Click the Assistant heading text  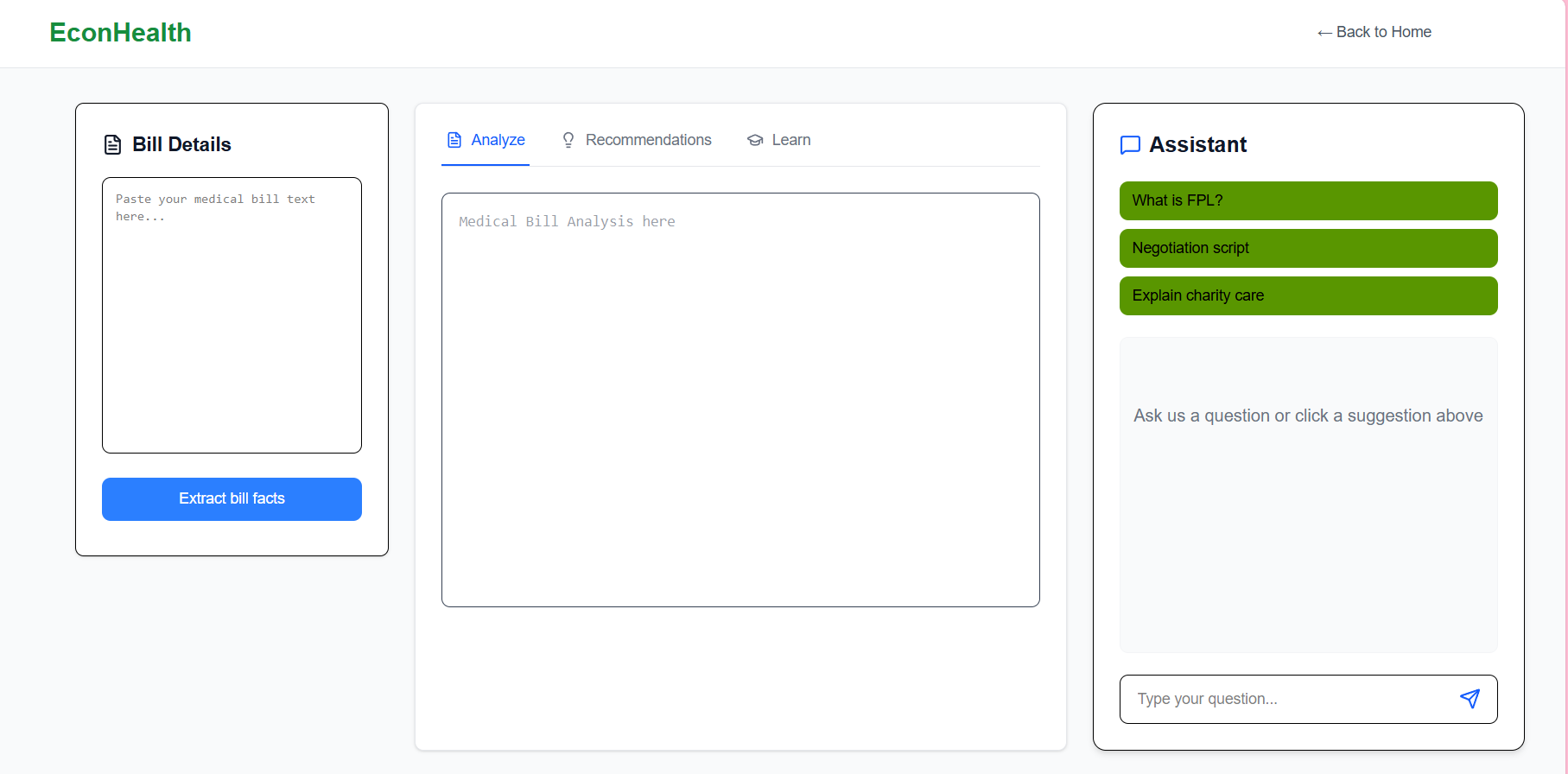(1197, 144)
